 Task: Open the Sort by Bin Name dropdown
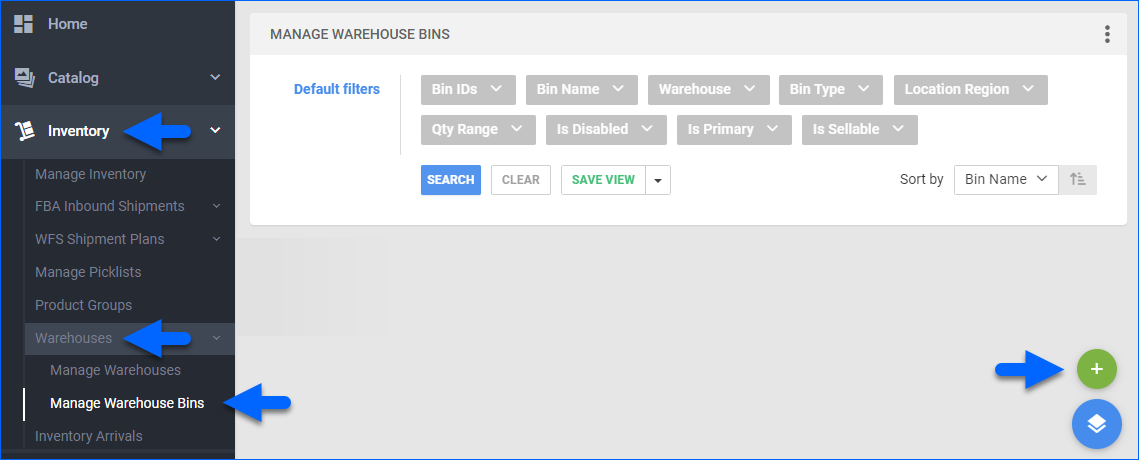(x=1005, y=180)
